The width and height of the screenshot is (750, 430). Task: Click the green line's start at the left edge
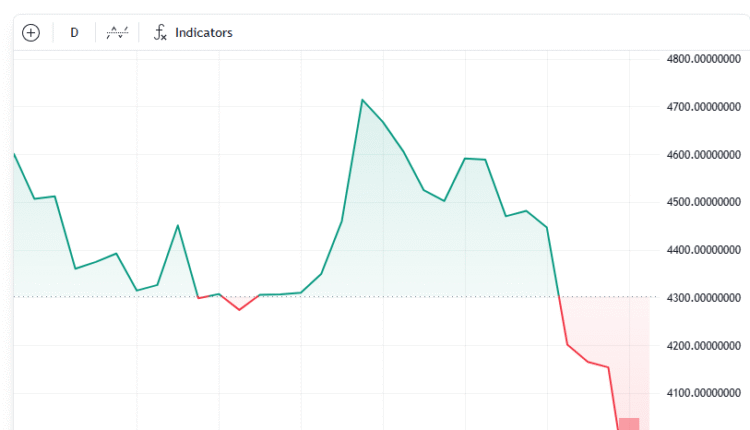[x=15, y=155]
